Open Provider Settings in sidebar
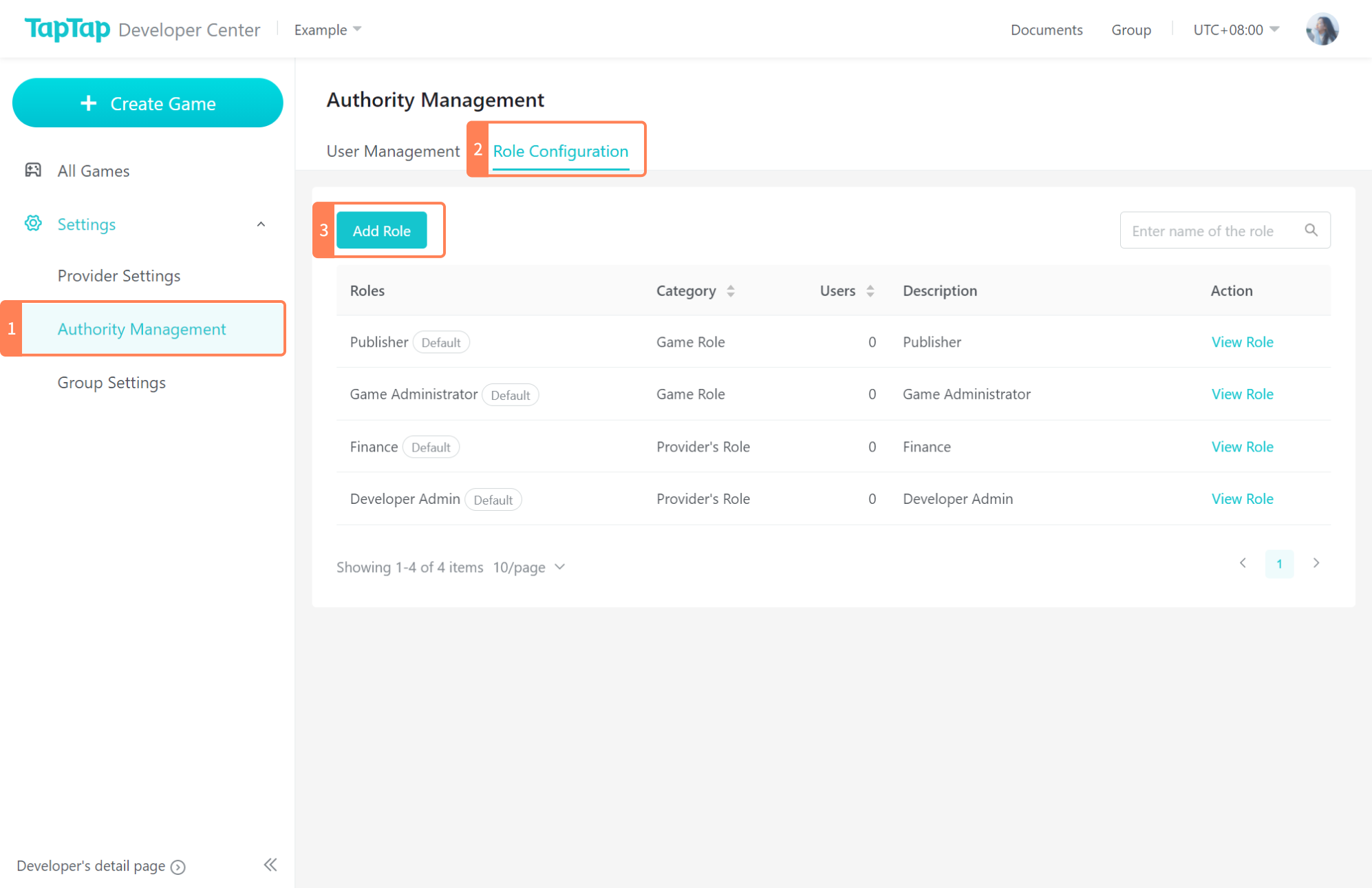This screenshot has width=1372, height=888. click(119, 275)
